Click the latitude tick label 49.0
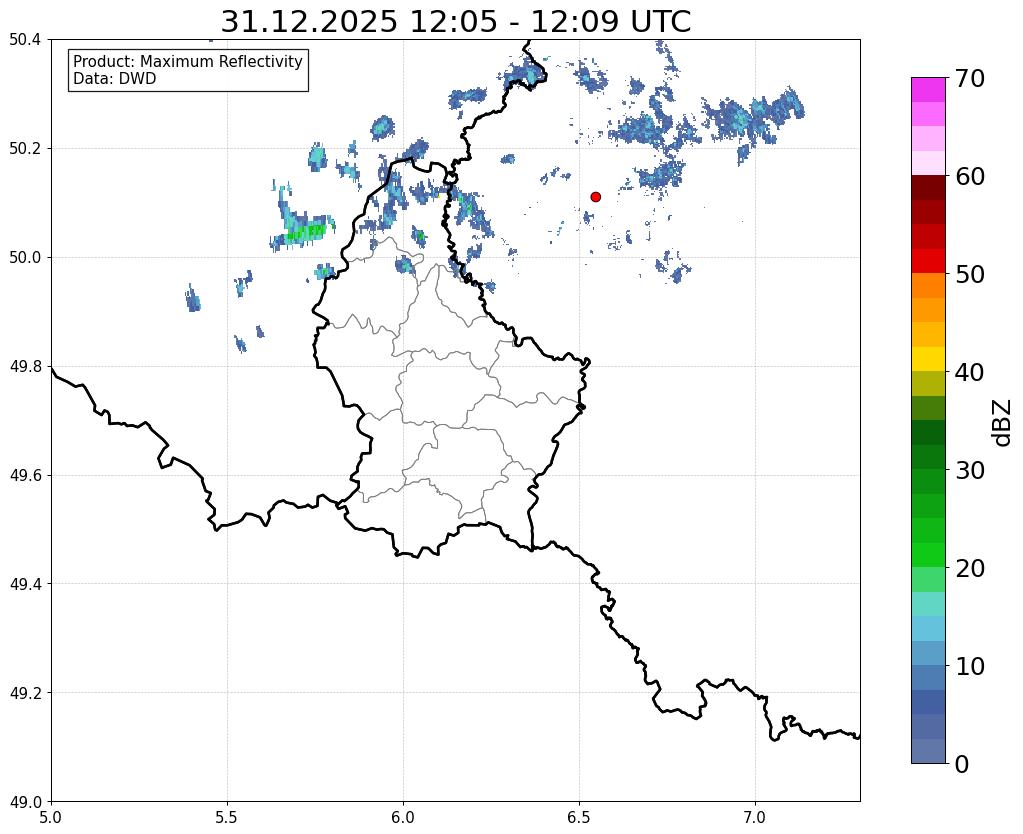This screenshot has width=1023, height=834. tap(25, 802)
